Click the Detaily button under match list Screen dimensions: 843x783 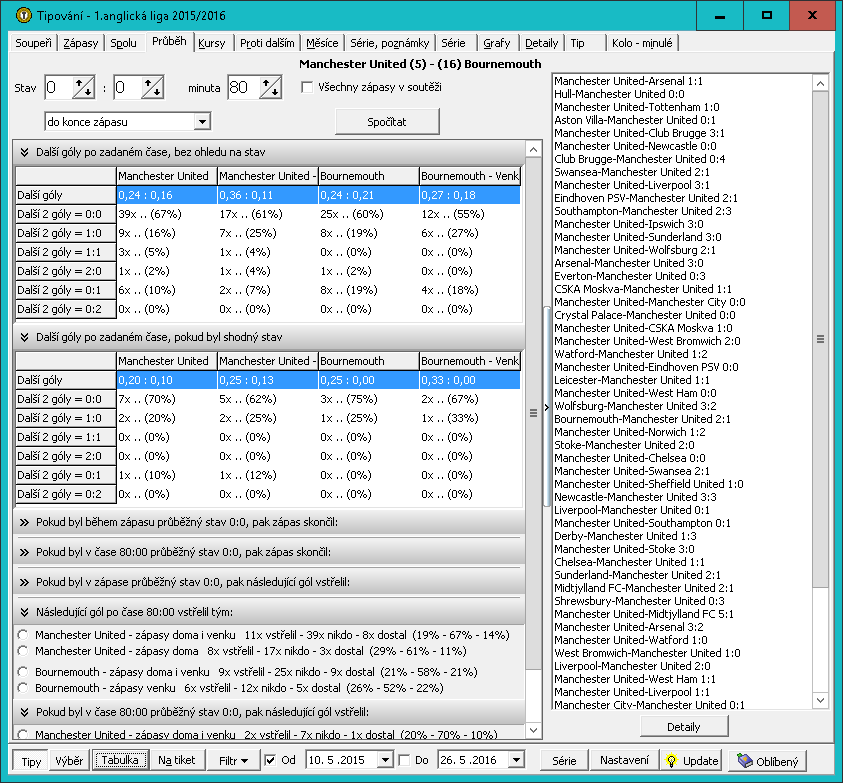(684, 727)
